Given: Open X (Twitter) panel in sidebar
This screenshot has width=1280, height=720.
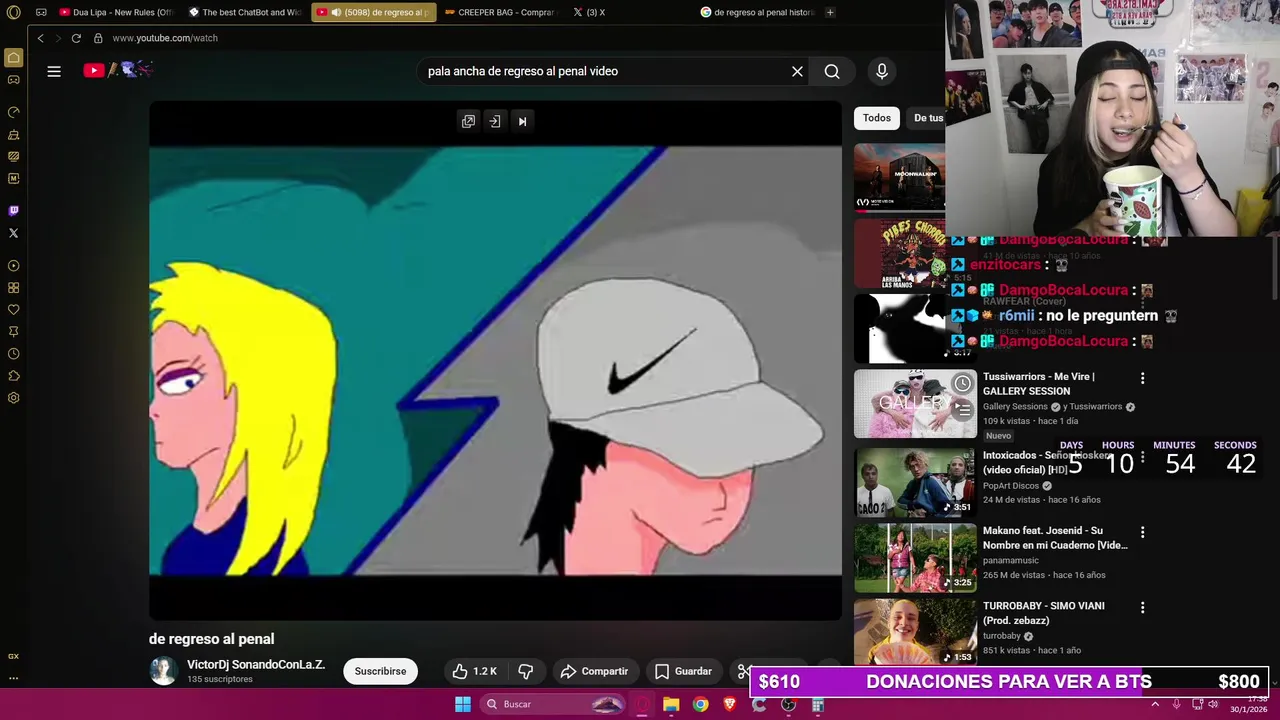Looking at the screenshot, I should (13, 233).
